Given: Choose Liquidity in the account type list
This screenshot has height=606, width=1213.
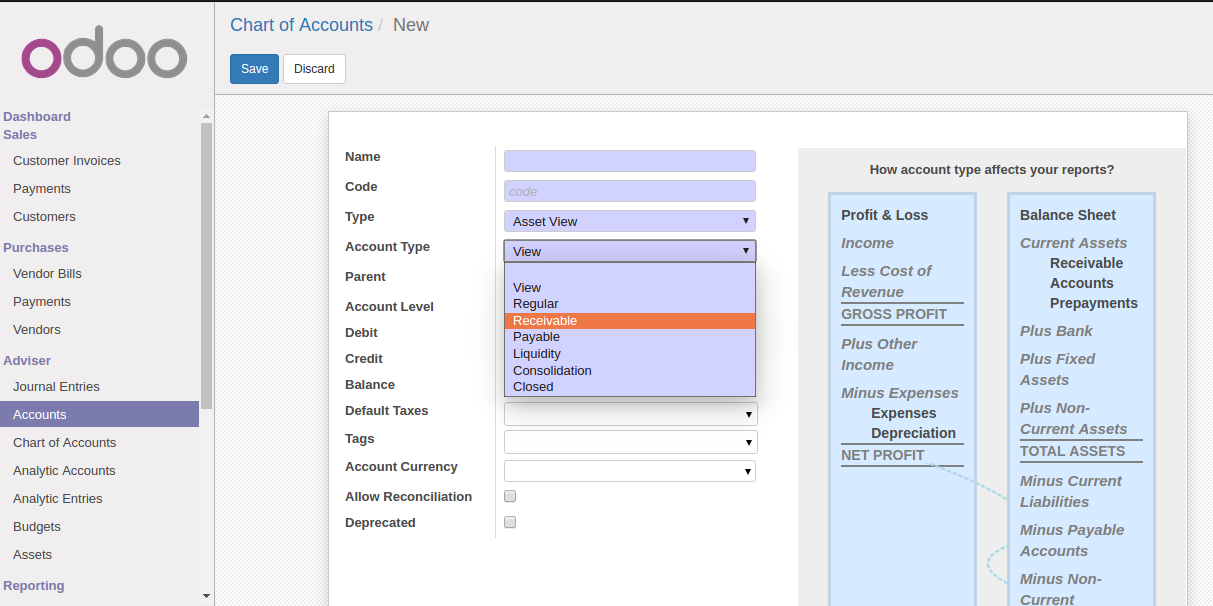Looking at the screenshot, I should [629, 354].
